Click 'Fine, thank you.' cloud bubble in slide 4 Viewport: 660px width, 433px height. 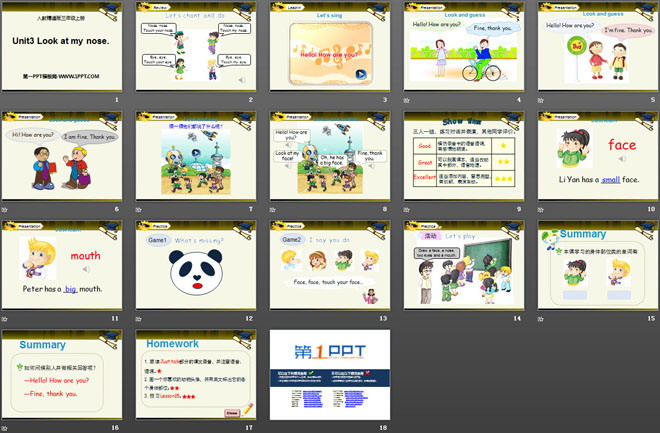coord(492,28)
